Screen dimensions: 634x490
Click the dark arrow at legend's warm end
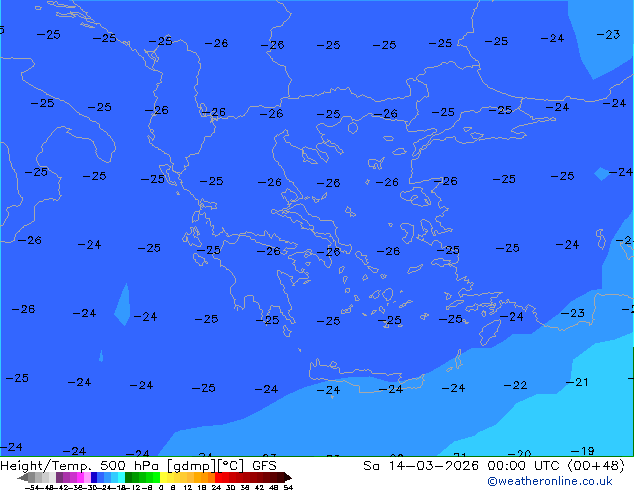pyautogui.click(x=288, y=477)
